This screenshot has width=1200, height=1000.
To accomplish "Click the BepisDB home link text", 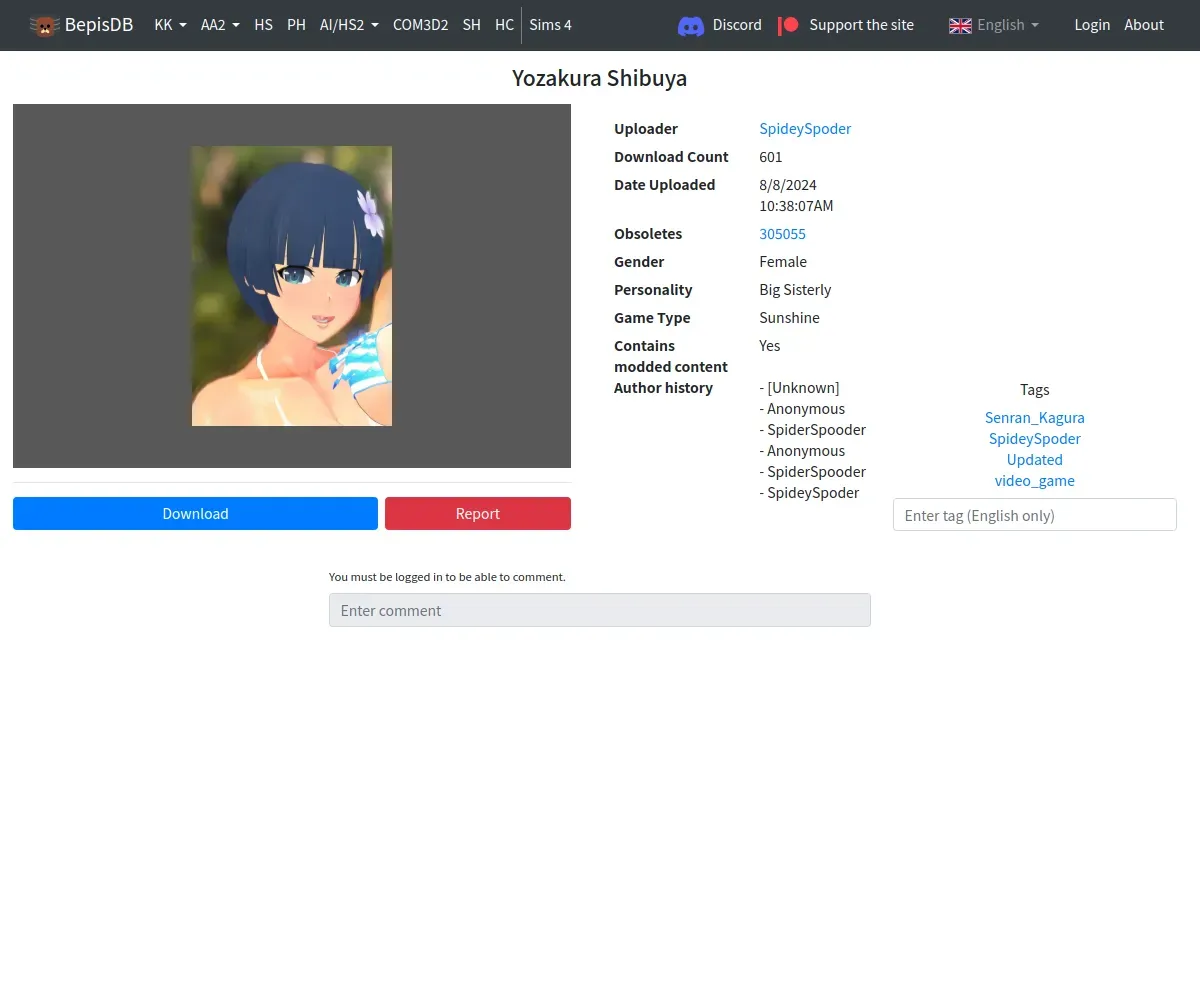I will [x=99, y=25].
